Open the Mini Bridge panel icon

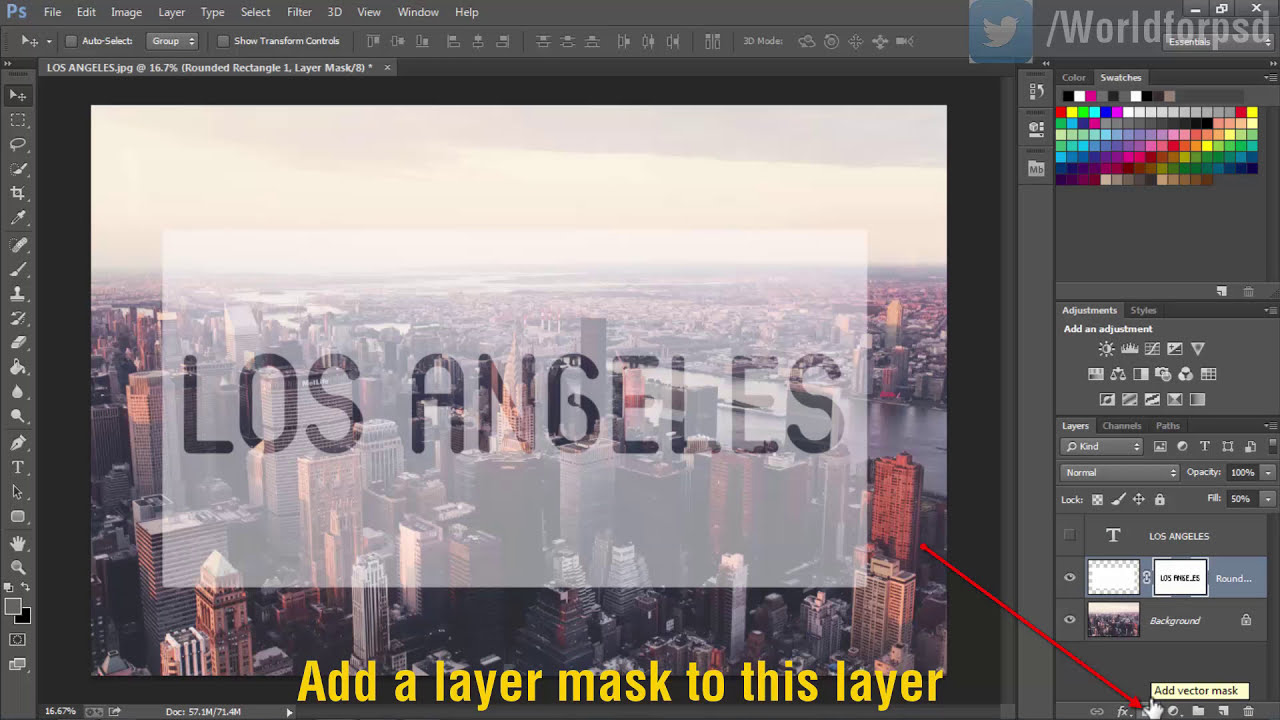(1036, 170)
